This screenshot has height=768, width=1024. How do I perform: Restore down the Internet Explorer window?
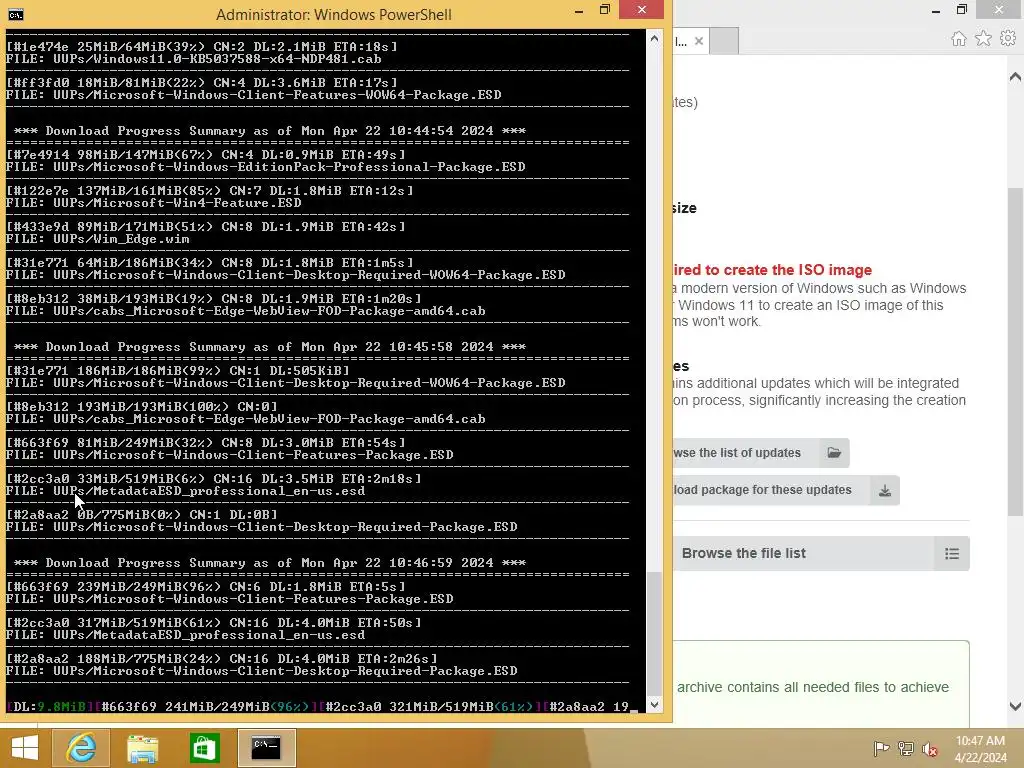(962, 10)
